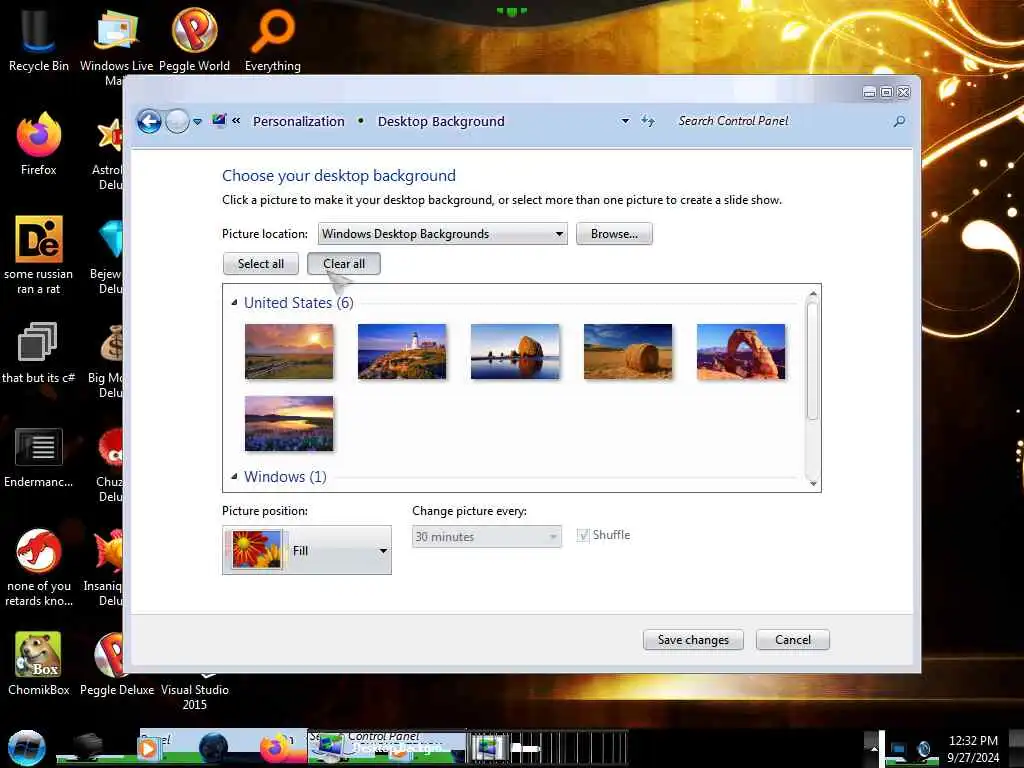
Task: Click the Astro Deluxe star desktop icon
Action: tap(110, 152)
